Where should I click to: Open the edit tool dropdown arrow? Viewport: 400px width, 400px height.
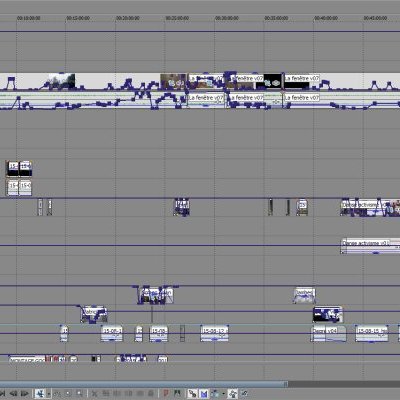(49, 394)
